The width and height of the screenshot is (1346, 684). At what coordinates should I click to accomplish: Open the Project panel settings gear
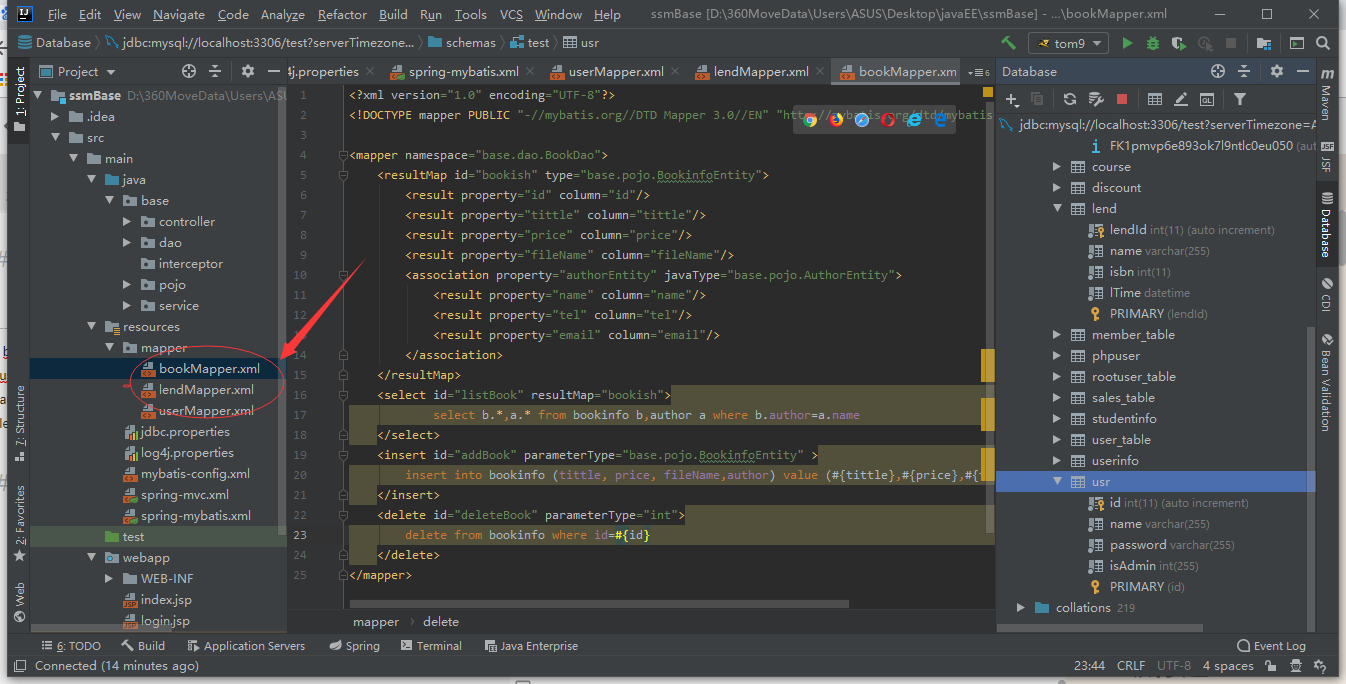click(248, 71)
